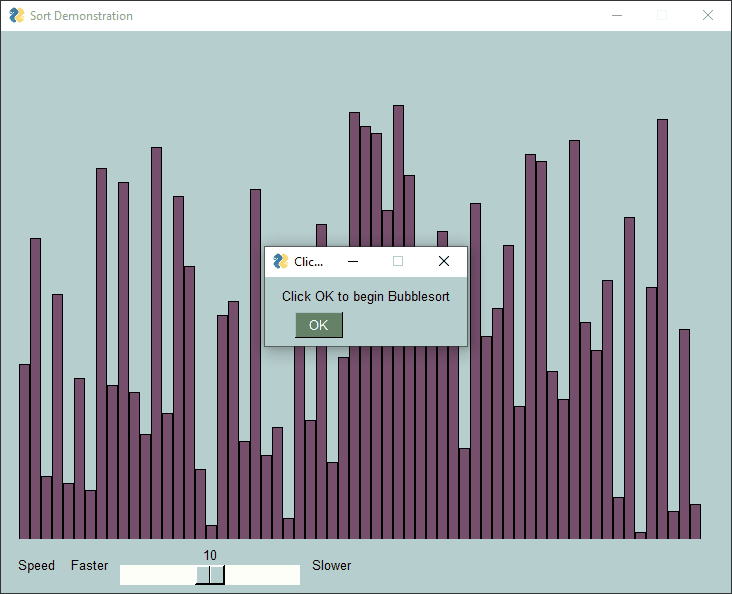Screen dimensions: 732x594
Task: Select the leftmost bar in the chart
Action: click(x=25, y=451)
